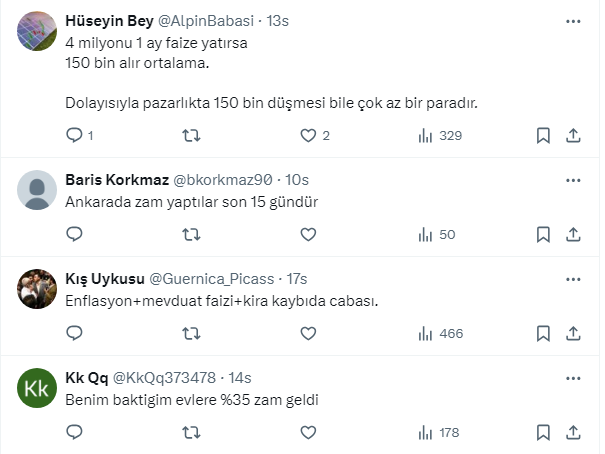Bookmark Hüseyin Bey's tweet
The image size is (605, 454).
pos(543,136)
